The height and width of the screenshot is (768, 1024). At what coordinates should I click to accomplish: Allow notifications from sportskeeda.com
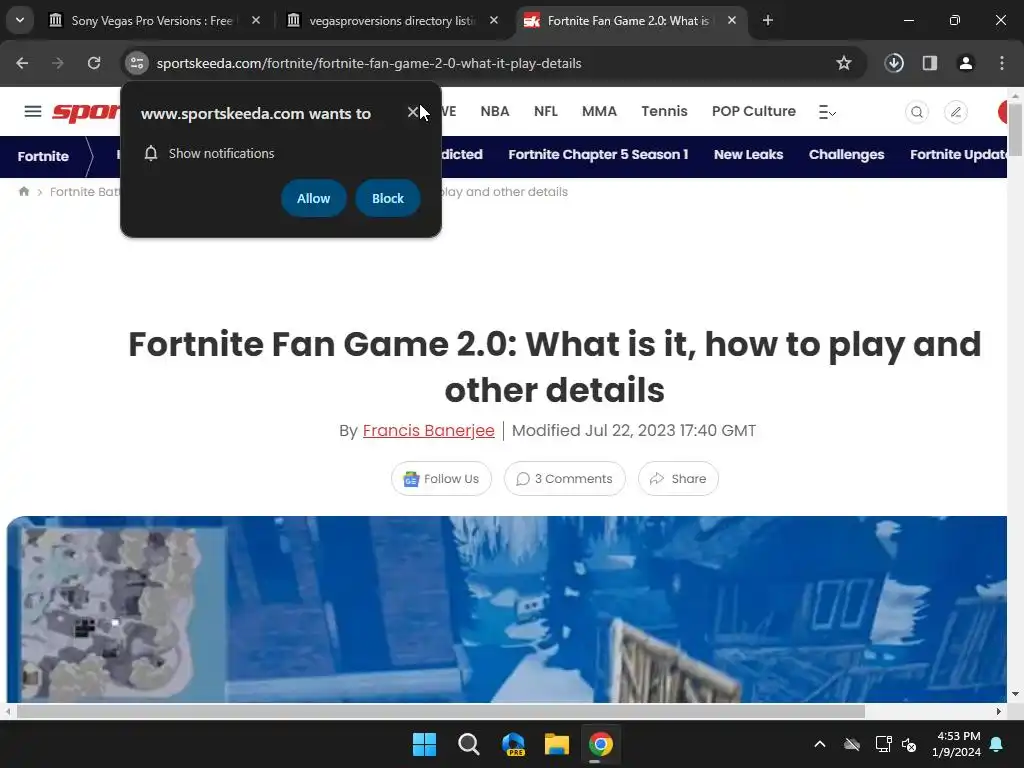tap(313, 198)
